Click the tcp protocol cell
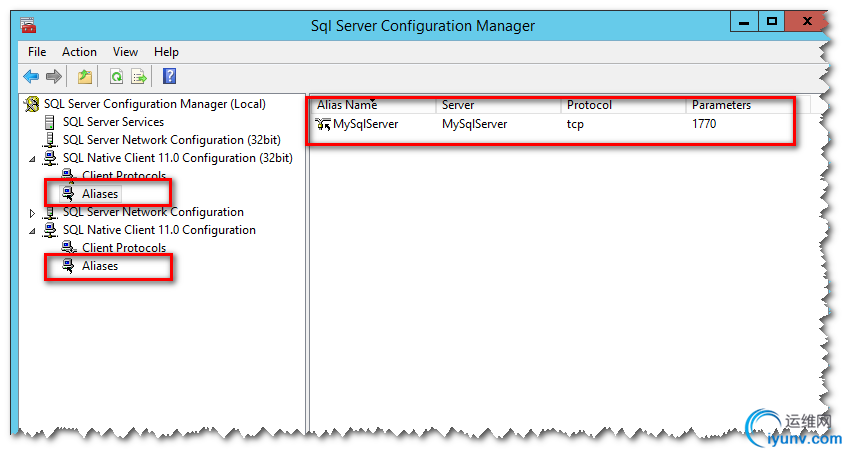Screen dimensions: 848x455 pyautogui.click(x=575, y=124)
